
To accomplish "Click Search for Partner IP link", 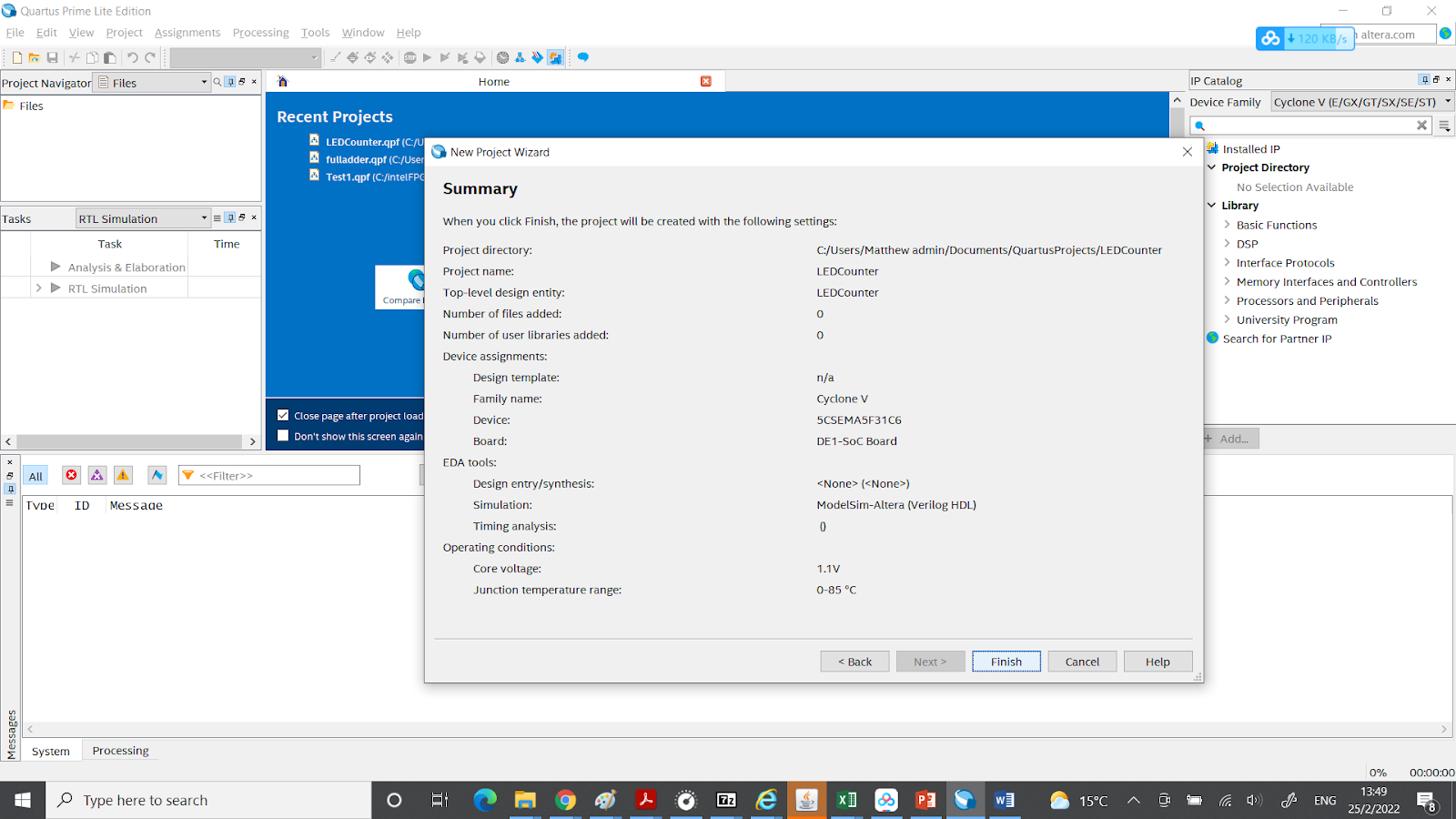I will [1277, 339].
